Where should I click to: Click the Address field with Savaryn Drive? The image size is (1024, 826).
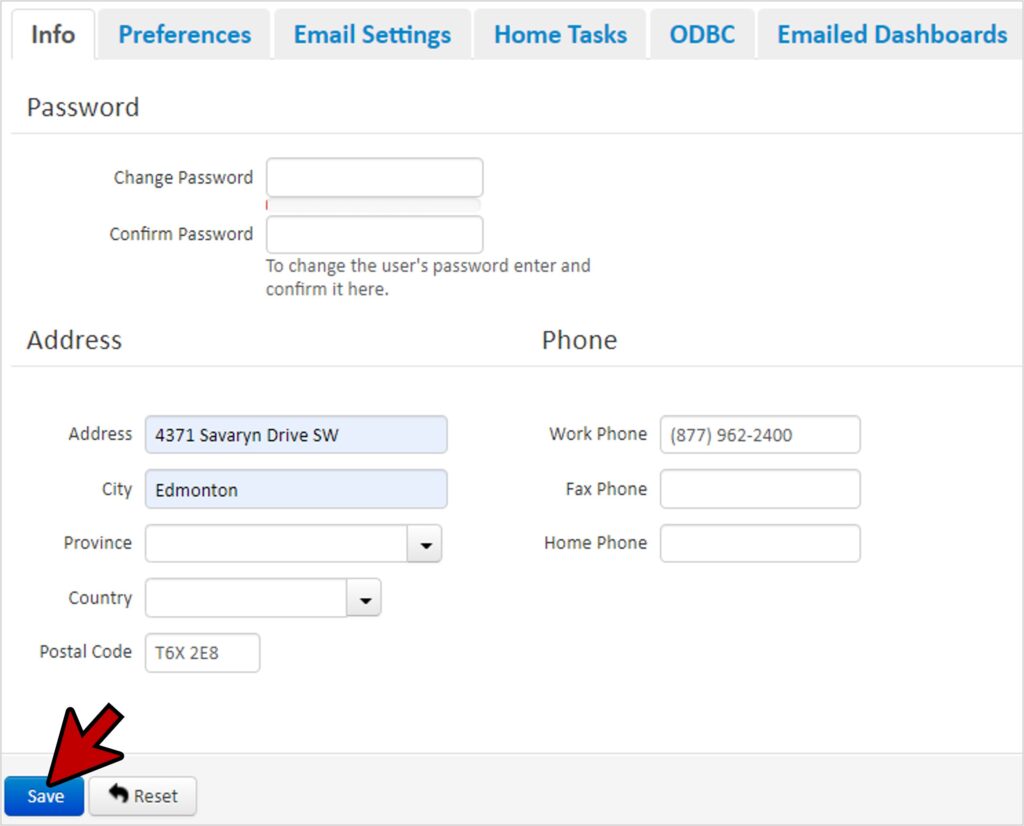pyautogui.click(x=296, y=435)
